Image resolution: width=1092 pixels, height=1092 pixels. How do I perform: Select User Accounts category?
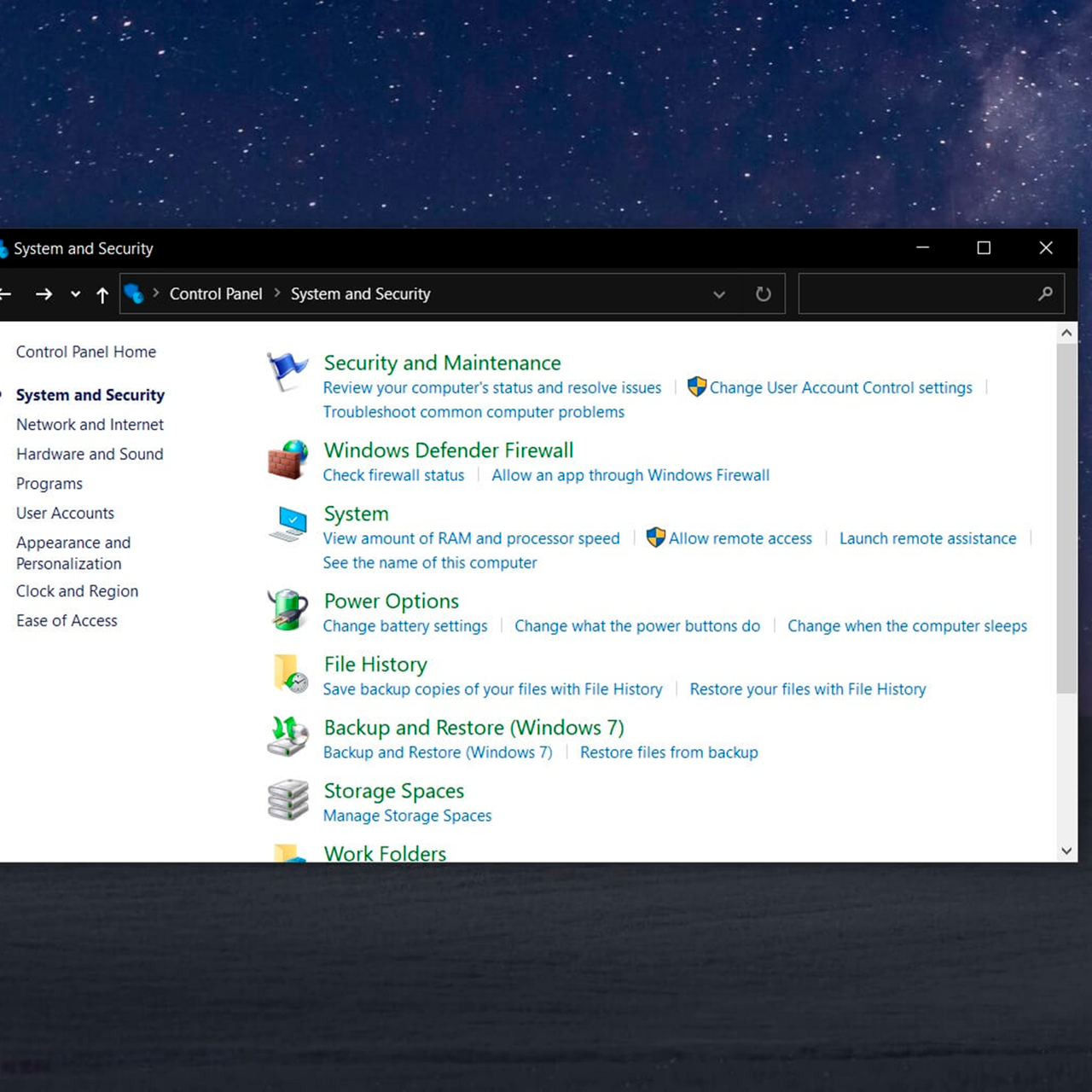(x=65, y=513)
